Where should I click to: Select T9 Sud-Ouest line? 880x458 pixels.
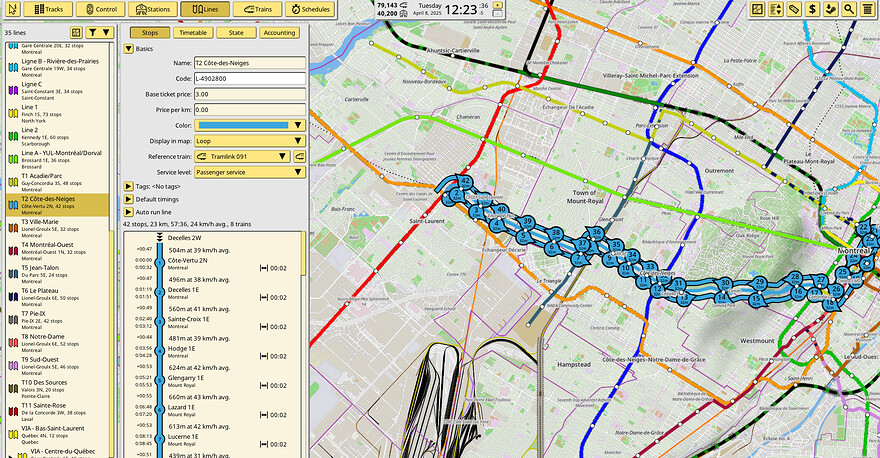click(57, 367)
